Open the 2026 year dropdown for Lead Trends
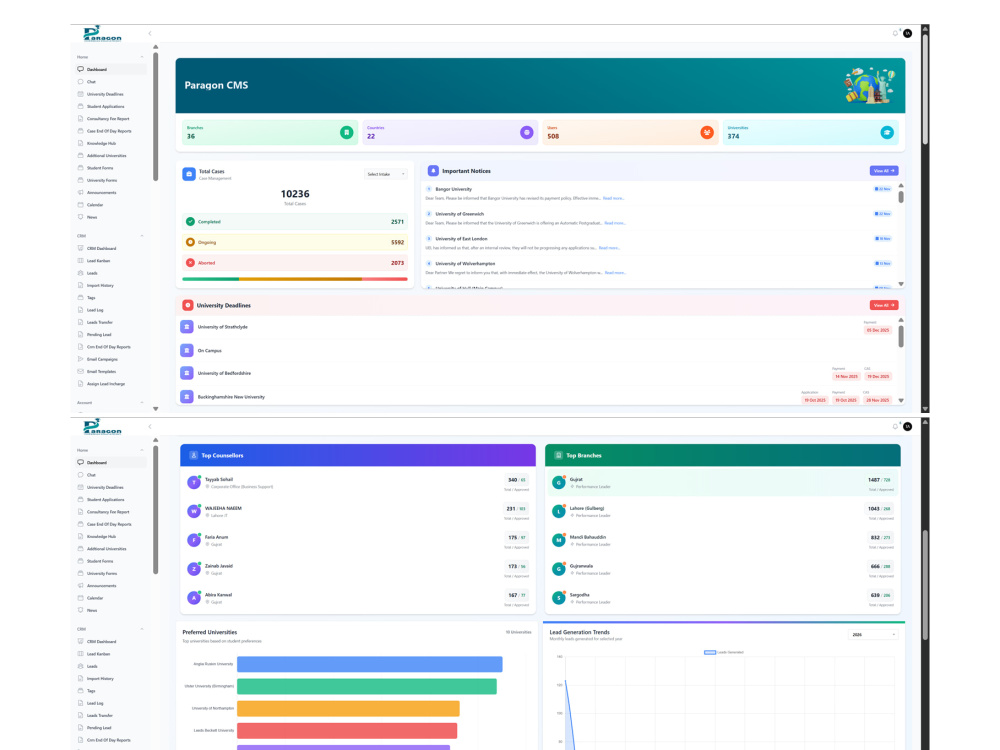Viewport: 1000px width, 750px height. coord(873,635)
